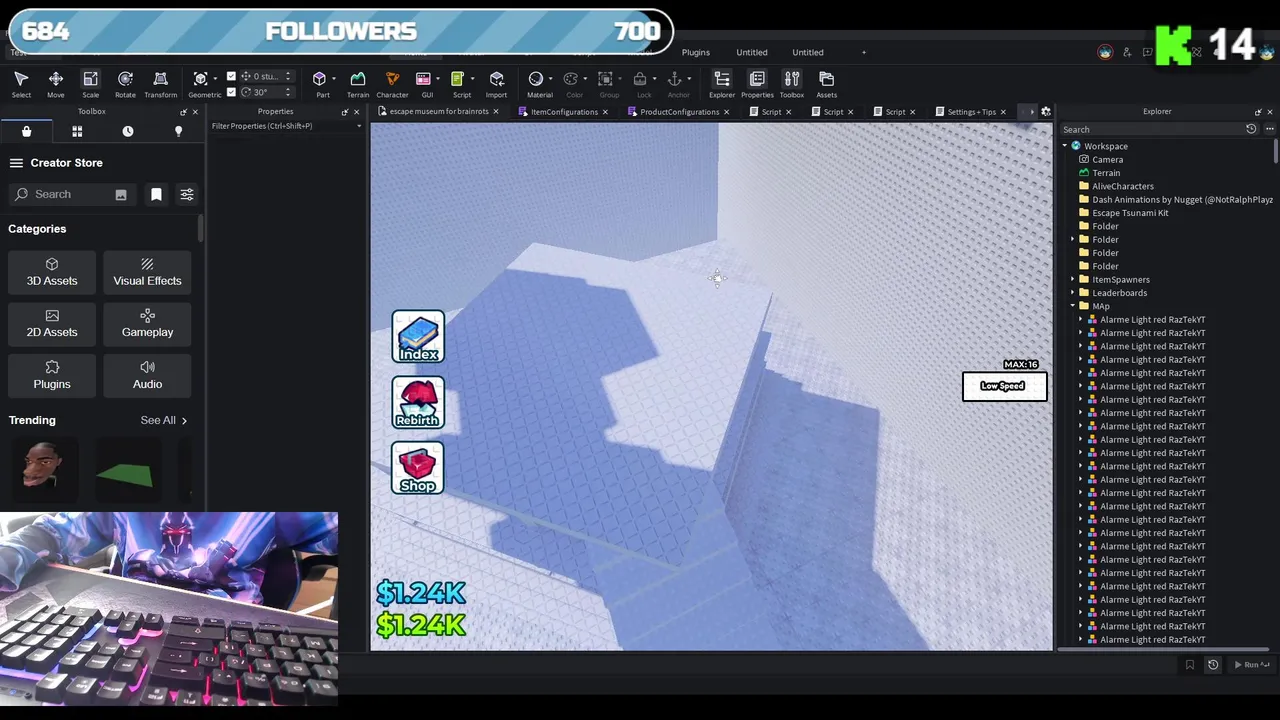
Task: Open 3D Assets category
Action: coord(52,271)
